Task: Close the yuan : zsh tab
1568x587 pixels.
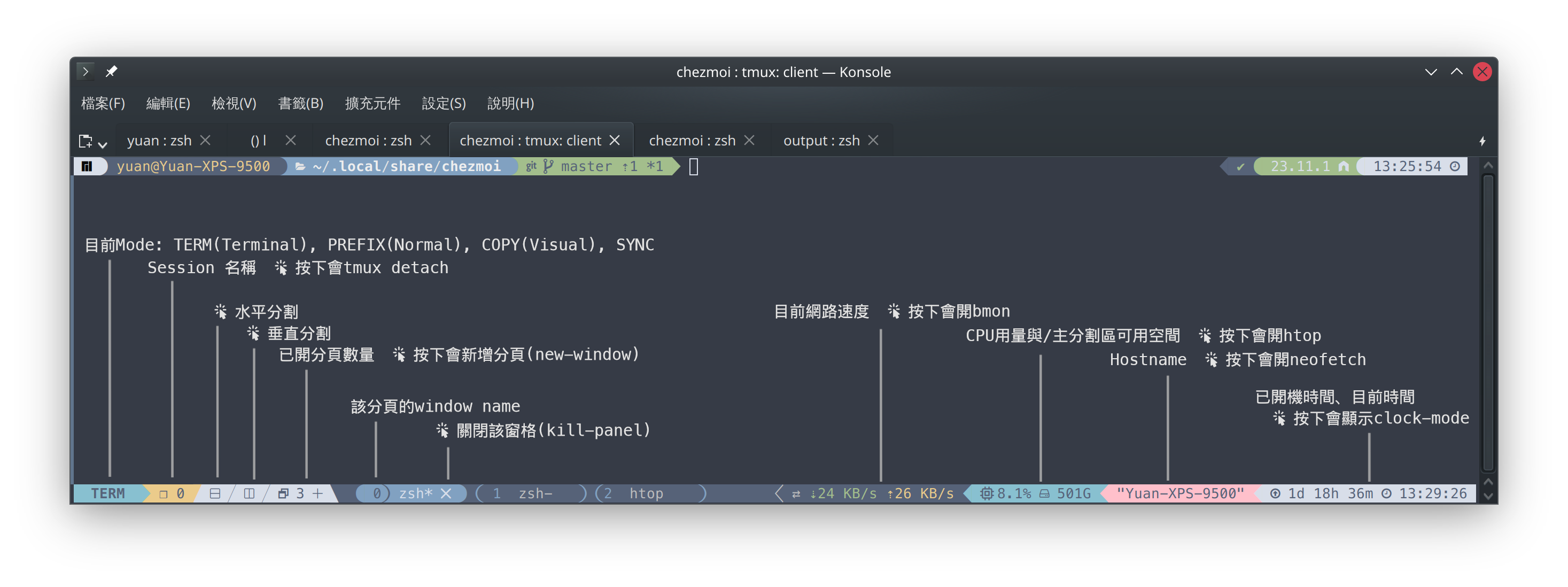Action: [206, 141]
